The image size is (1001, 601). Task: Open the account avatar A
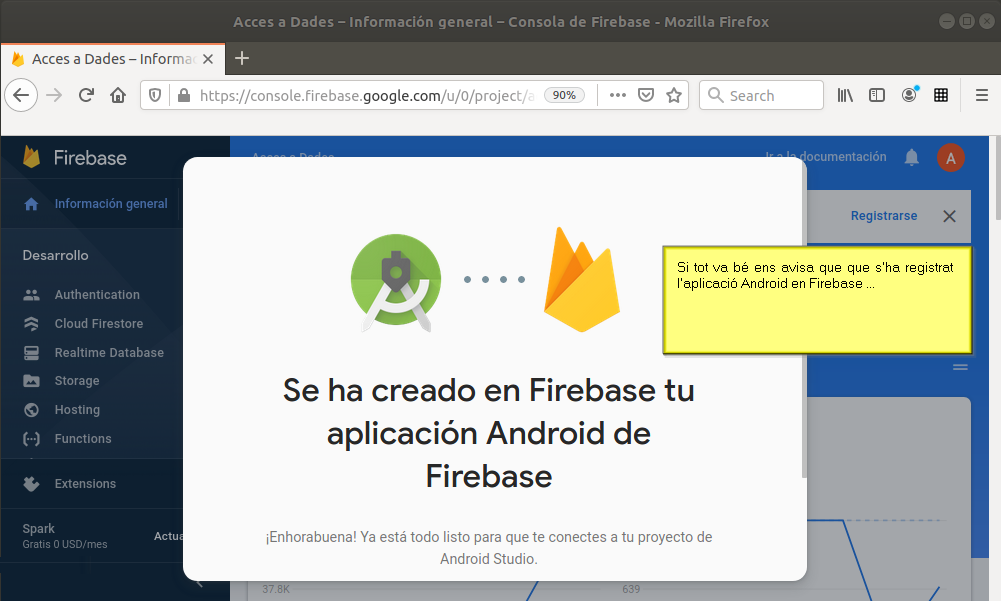(x=951, y=158)
